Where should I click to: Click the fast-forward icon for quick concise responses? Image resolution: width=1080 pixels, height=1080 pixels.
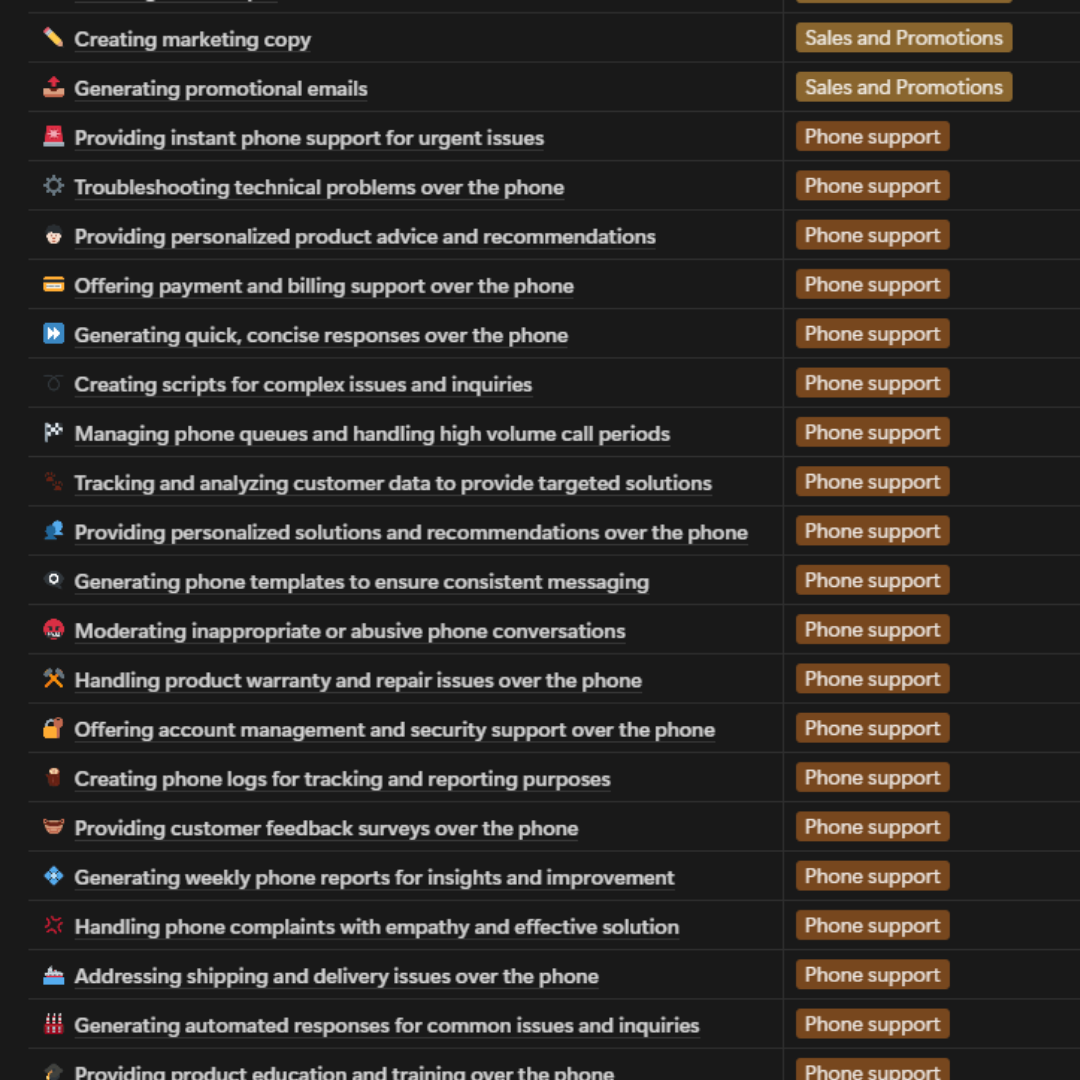click(53, 333)
